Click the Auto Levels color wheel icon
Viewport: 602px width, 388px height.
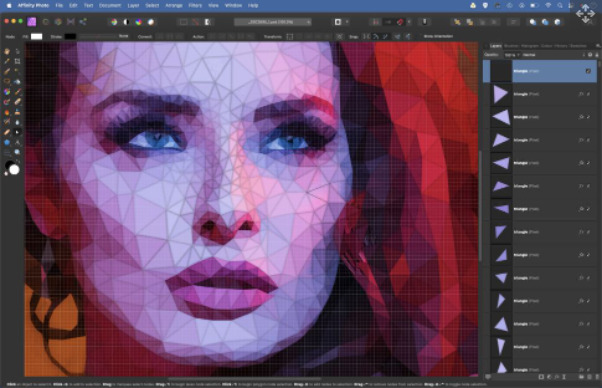click(x=114, y=22)
